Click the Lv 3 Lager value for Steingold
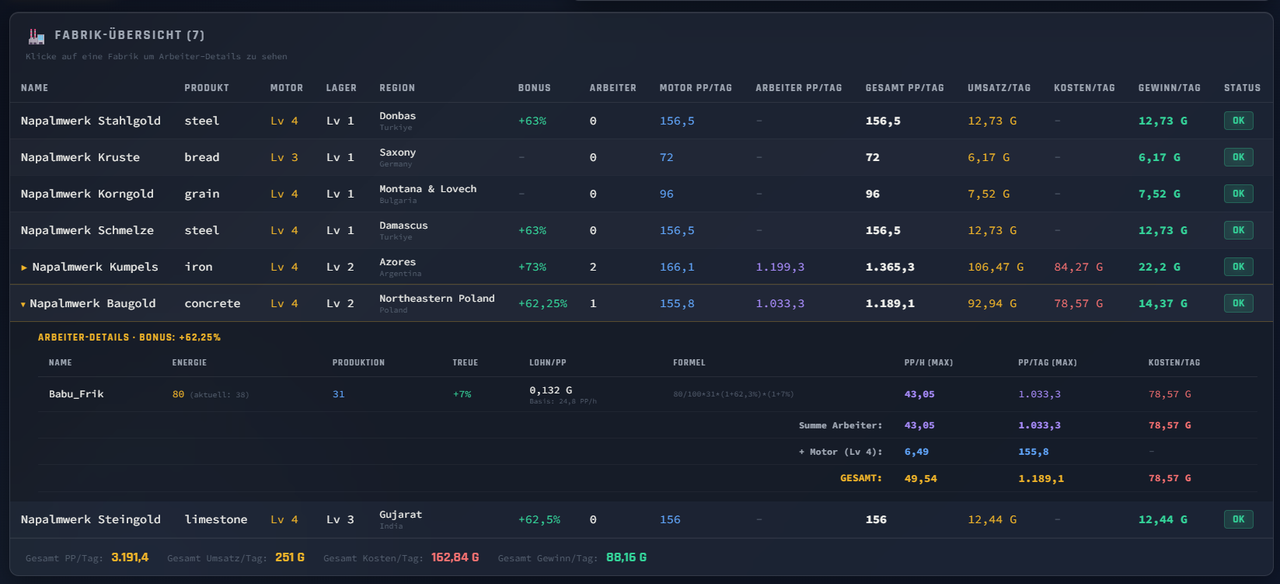Viewport: 1280px width, 584px height. [x=340, y=520]
